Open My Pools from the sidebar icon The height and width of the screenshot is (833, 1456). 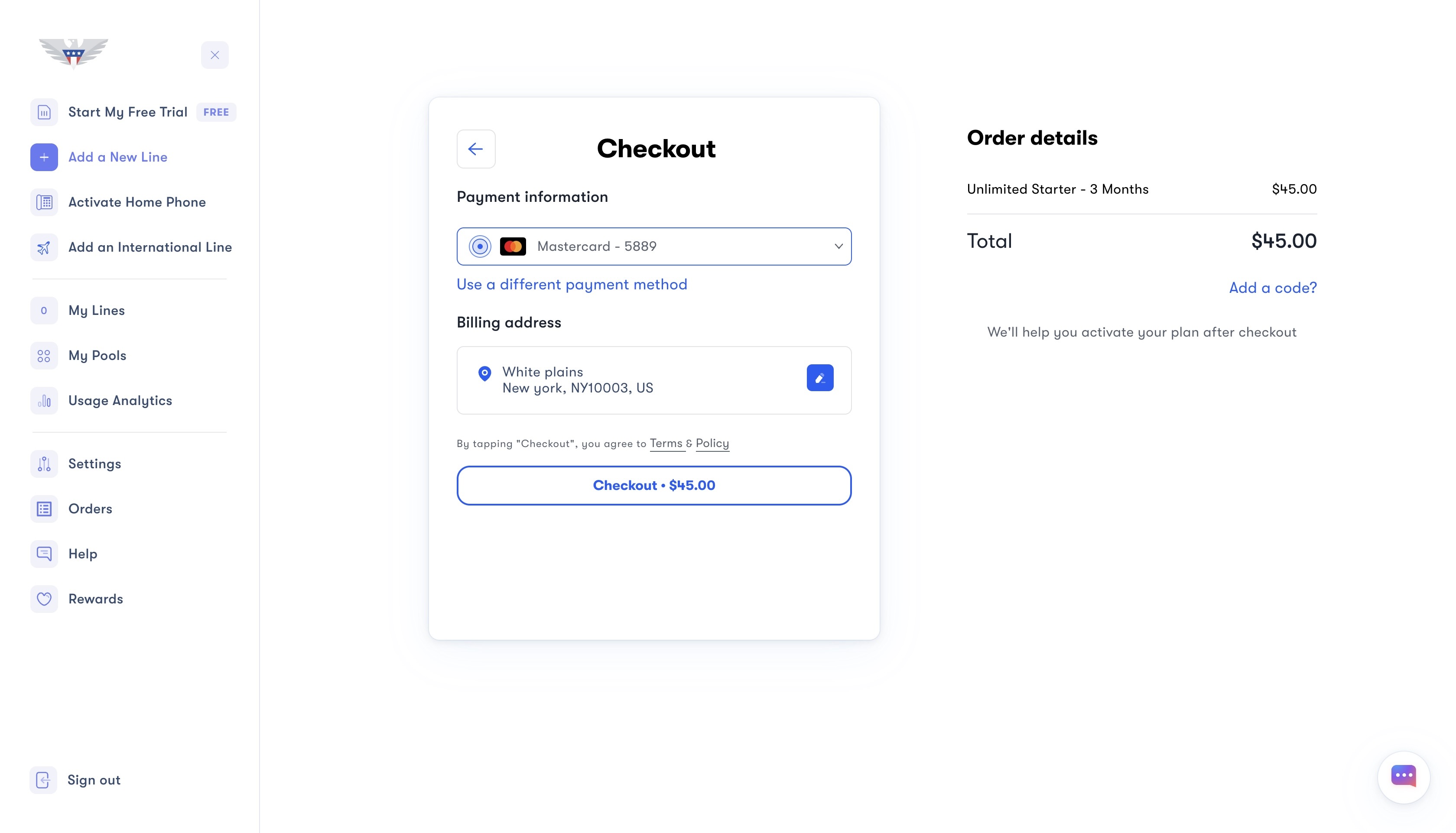43,355
